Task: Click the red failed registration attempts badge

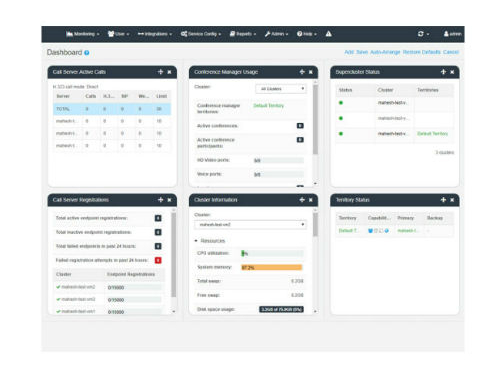Action: click(x=158, y=260)
